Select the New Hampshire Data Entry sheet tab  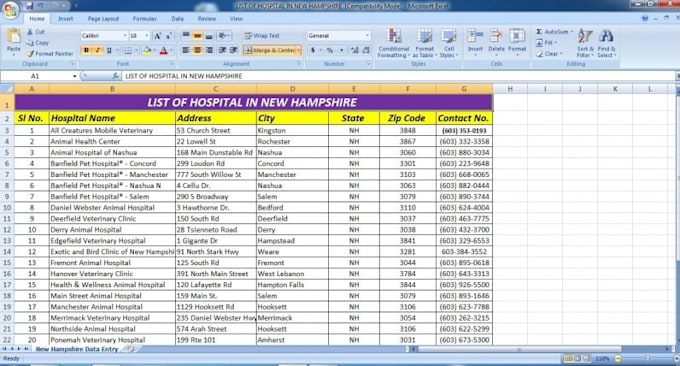pyautogui.click(x=77, y=349)
